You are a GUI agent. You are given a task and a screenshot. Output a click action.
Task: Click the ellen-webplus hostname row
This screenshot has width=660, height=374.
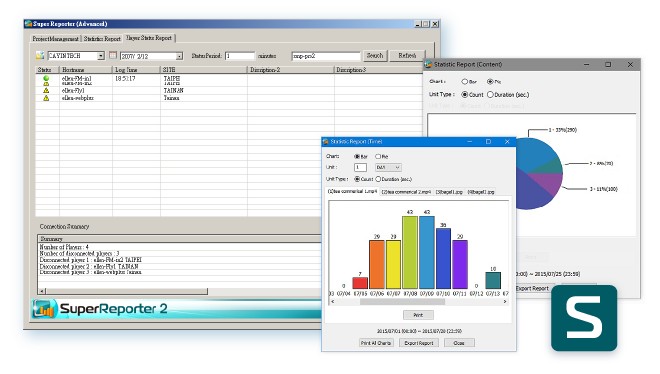(x=77, y=98)
